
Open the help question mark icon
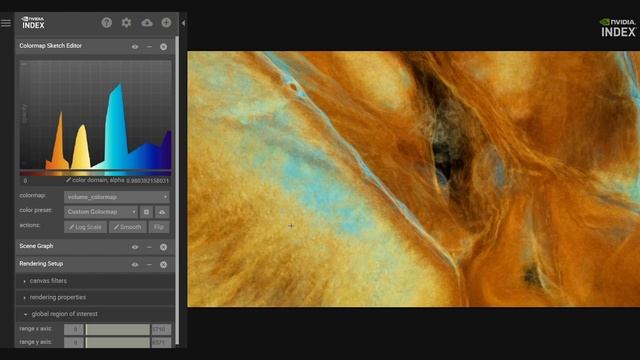[x=107, y=22]
